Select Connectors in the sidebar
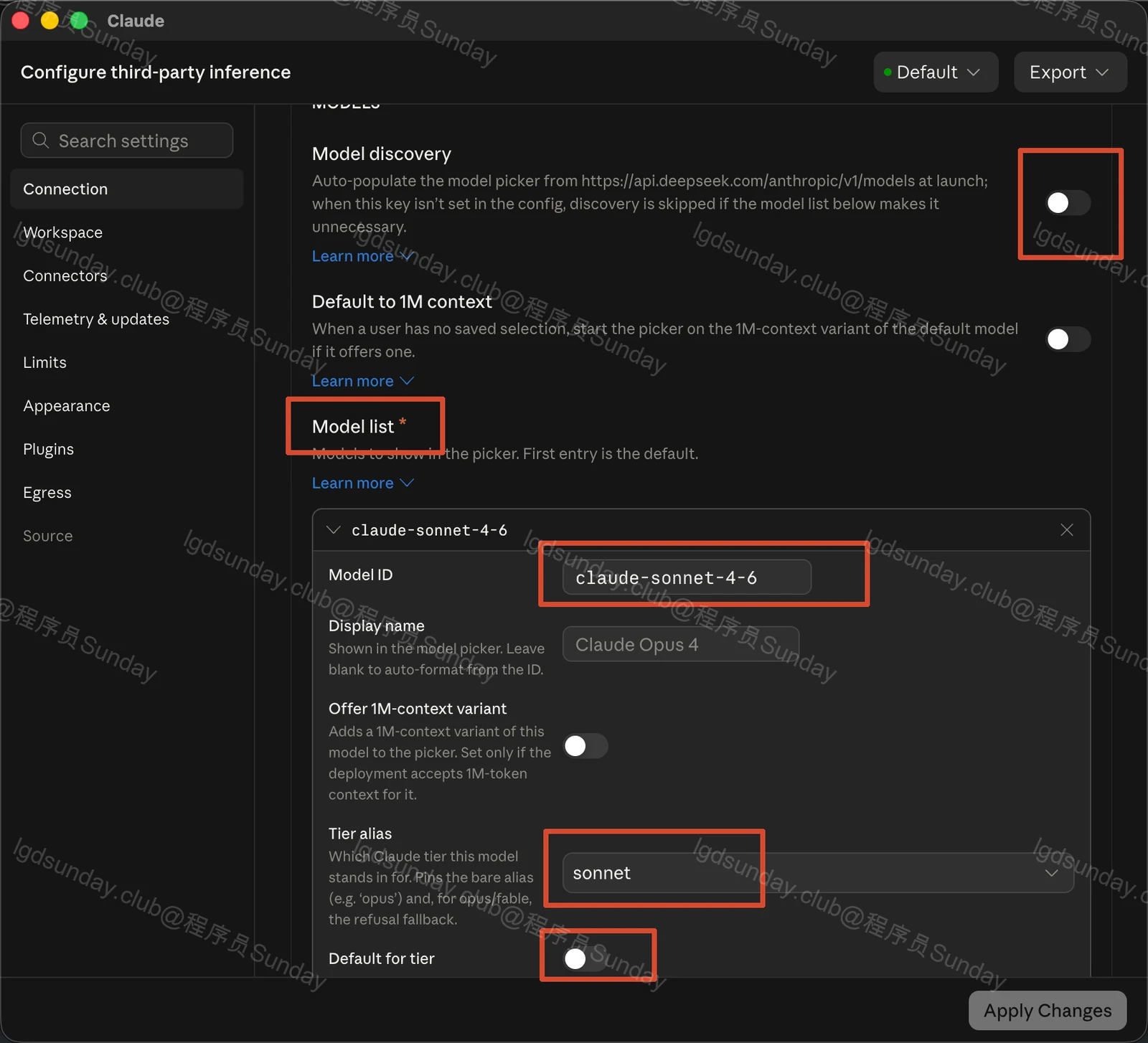The height and width of the screenshot is (1043, 1148). tap(127, 275)
